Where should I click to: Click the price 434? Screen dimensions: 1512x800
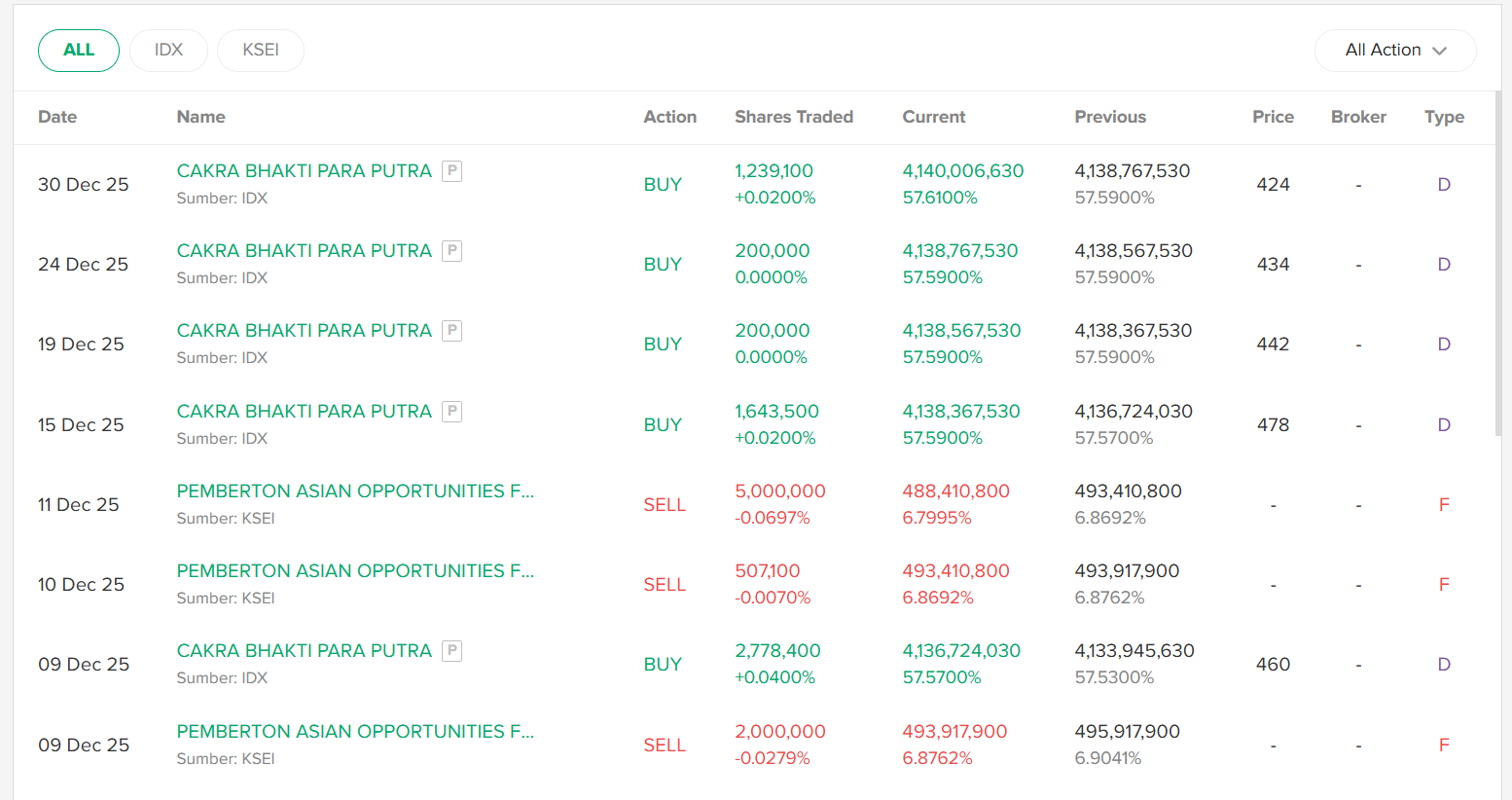1273,265
